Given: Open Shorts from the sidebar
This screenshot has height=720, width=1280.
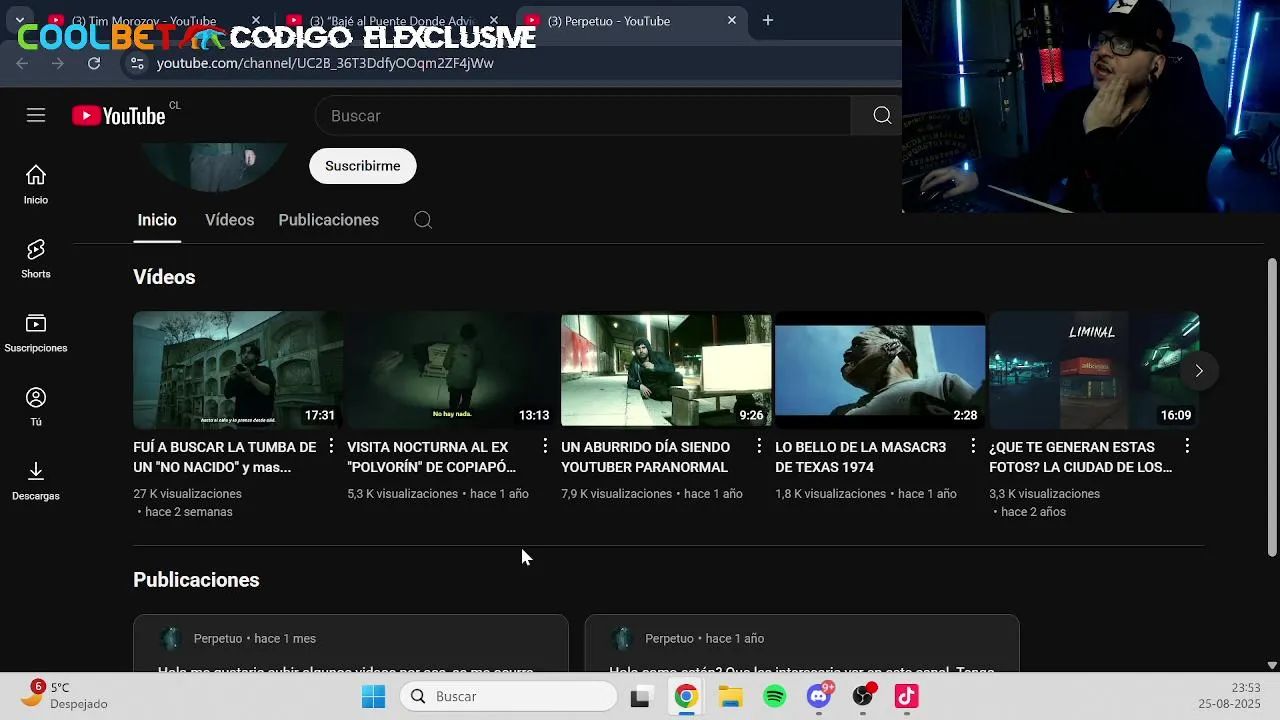Looking at the screenshot, I should coord(36,259).
